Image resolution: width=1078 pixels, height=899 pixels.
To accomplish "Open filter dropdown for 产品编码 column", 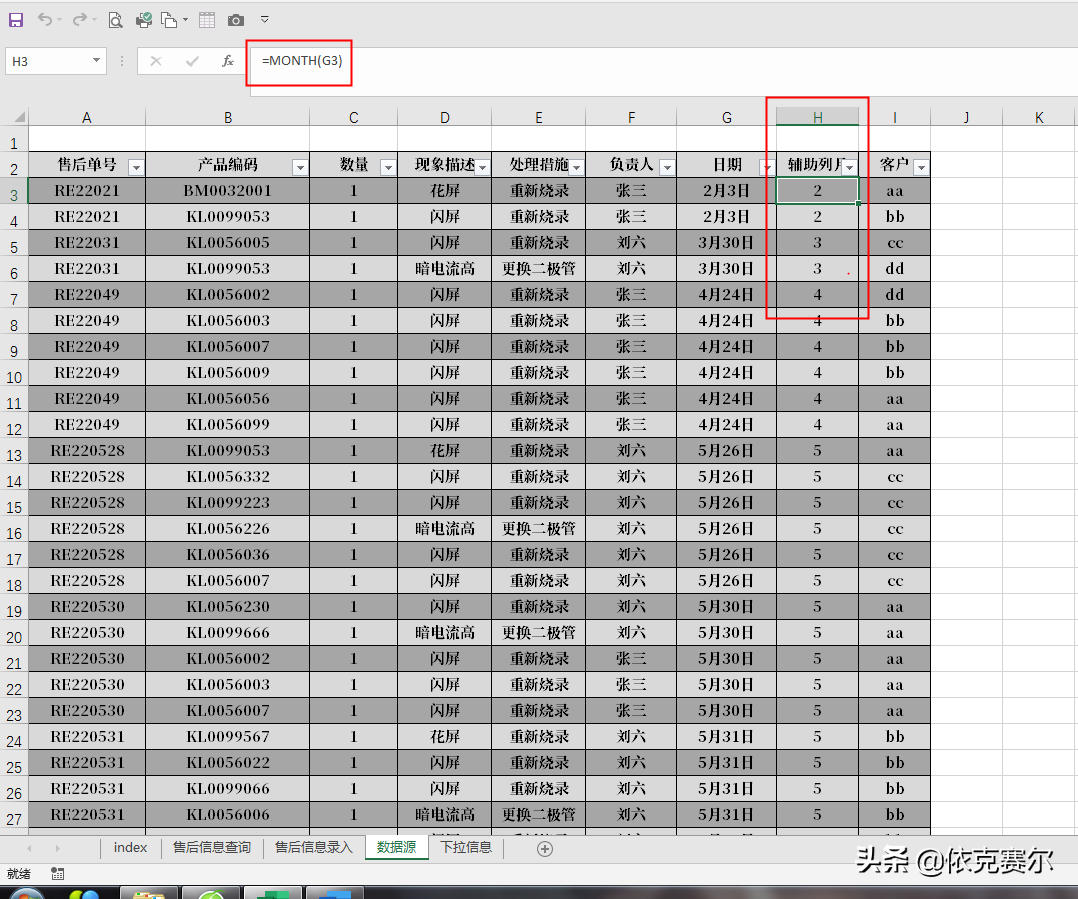I will click(300, 167).
